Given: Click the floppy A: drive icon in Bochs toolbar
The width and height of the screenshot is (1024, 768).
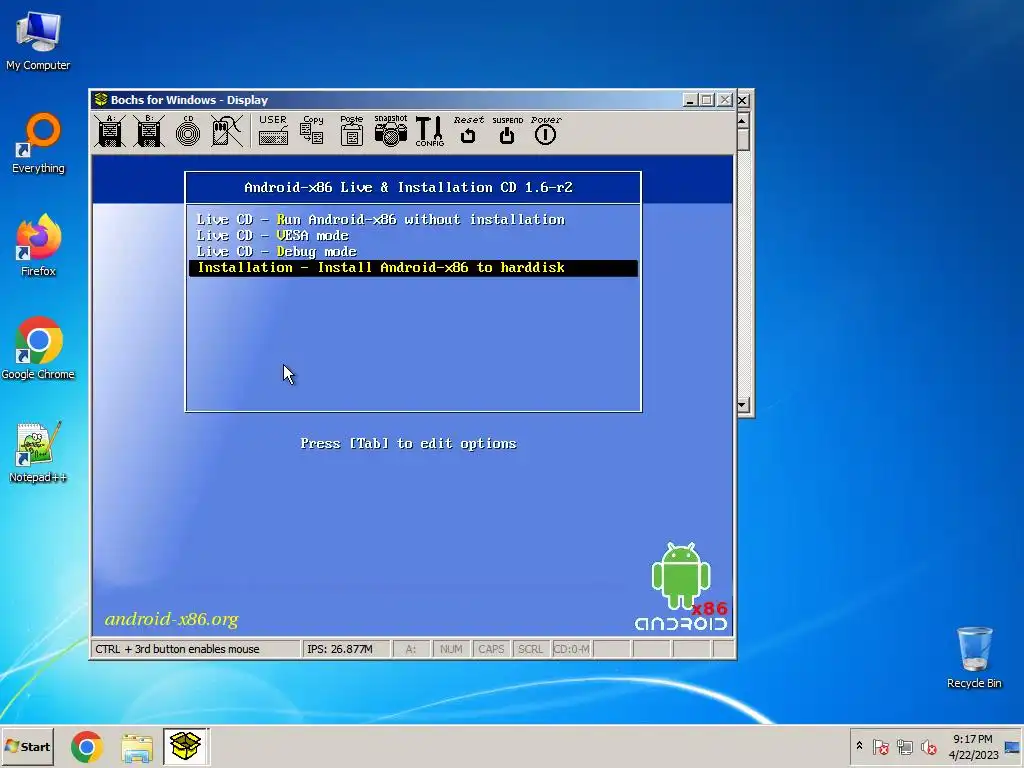Looking at the screenshot, I should tap(110, 131).
